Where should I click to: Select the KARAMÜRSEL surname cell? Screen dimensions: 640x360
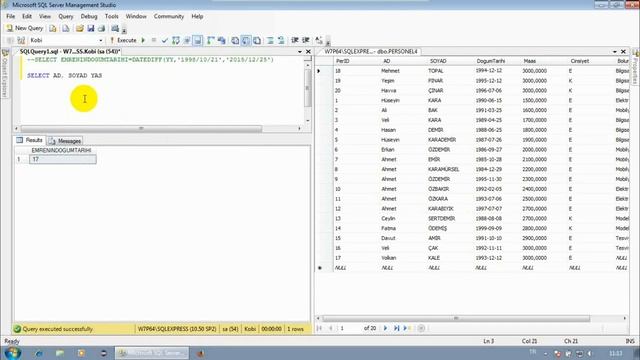450,169
